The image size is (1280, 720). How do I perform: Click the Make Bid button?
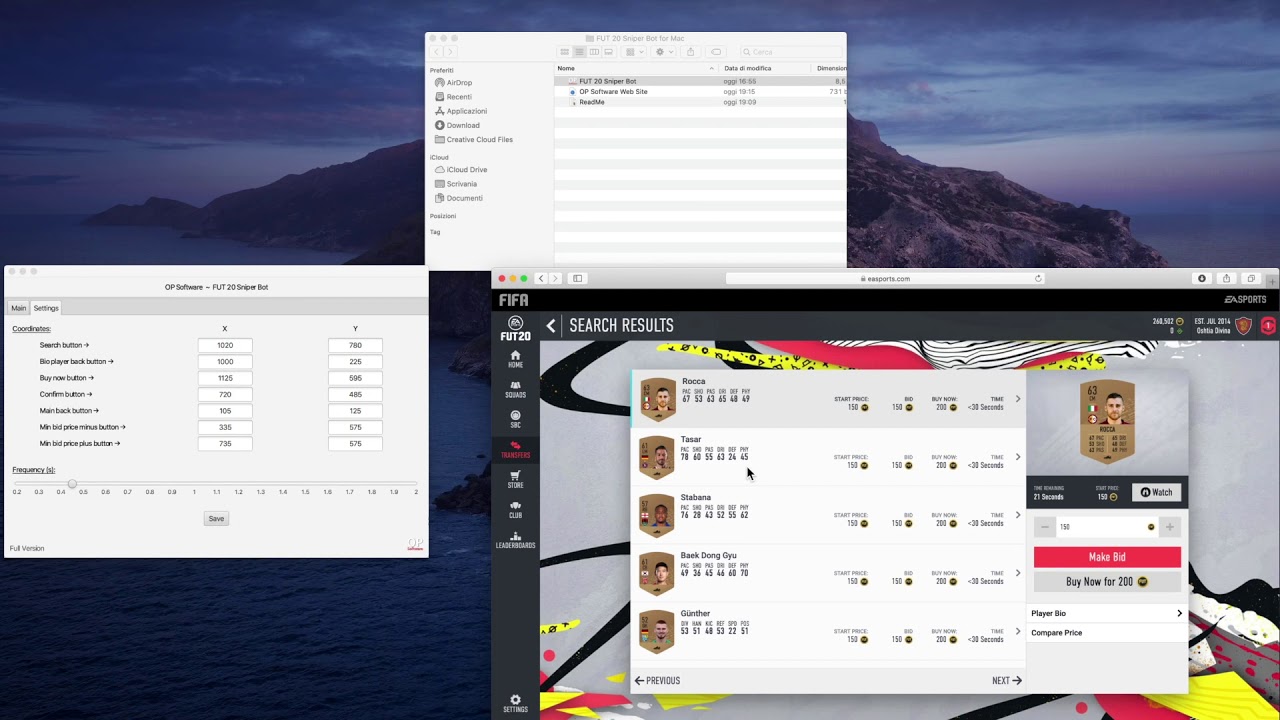coord(1107,557)
